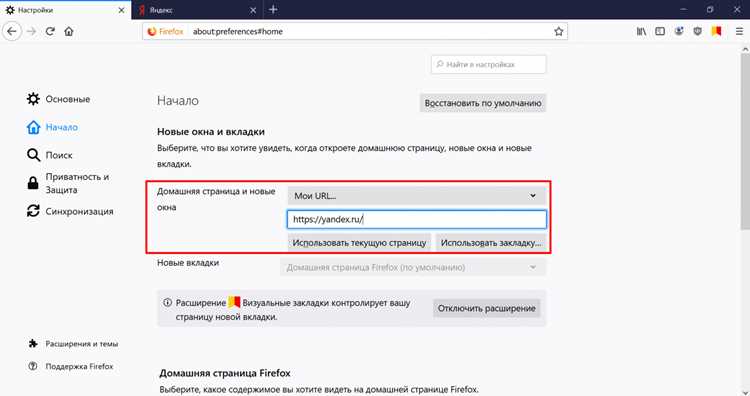This screenshot has width=750, height=396.
Task: Click the shield extension icon in toolbar
Action: pos(697,32)
